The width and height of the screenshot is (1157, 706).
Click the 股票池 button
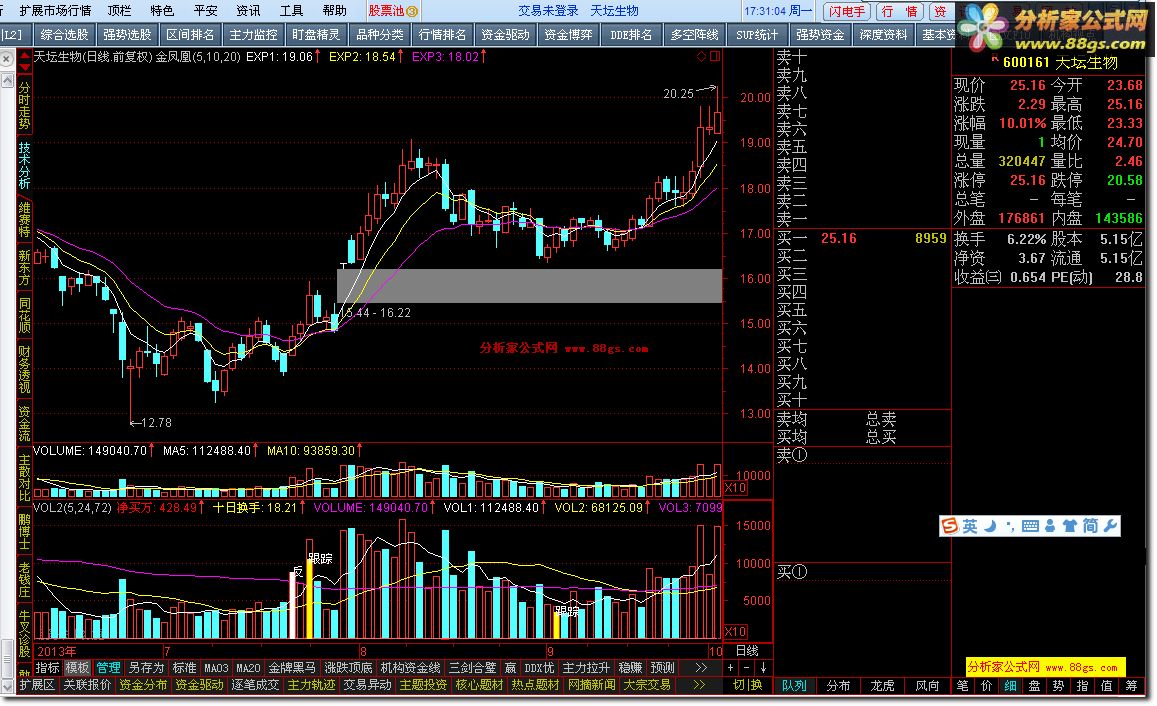(x=393, y=10)
